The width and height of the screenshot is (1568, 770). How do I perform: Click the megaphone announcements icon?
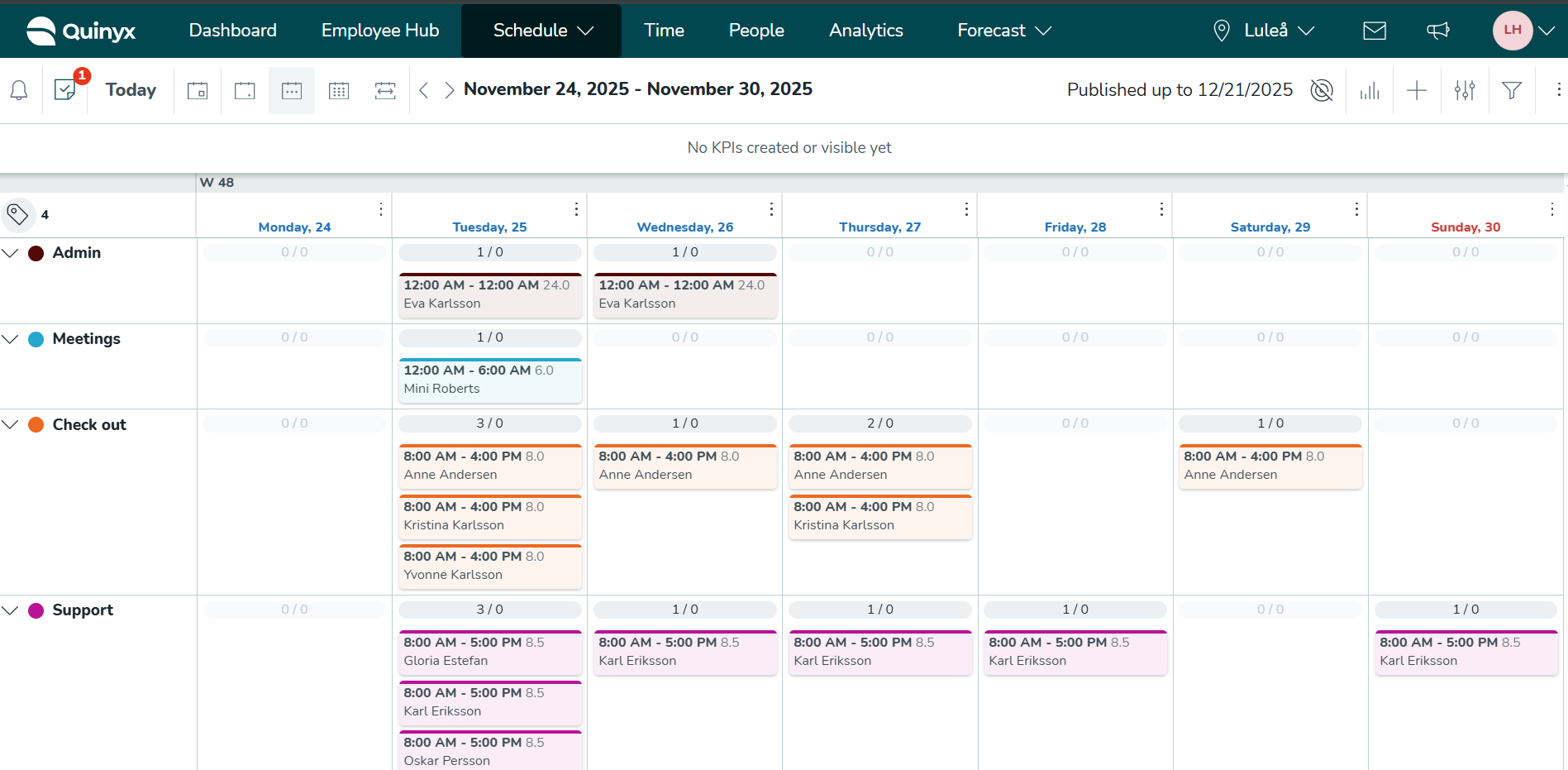click(x=1437, y=31)
